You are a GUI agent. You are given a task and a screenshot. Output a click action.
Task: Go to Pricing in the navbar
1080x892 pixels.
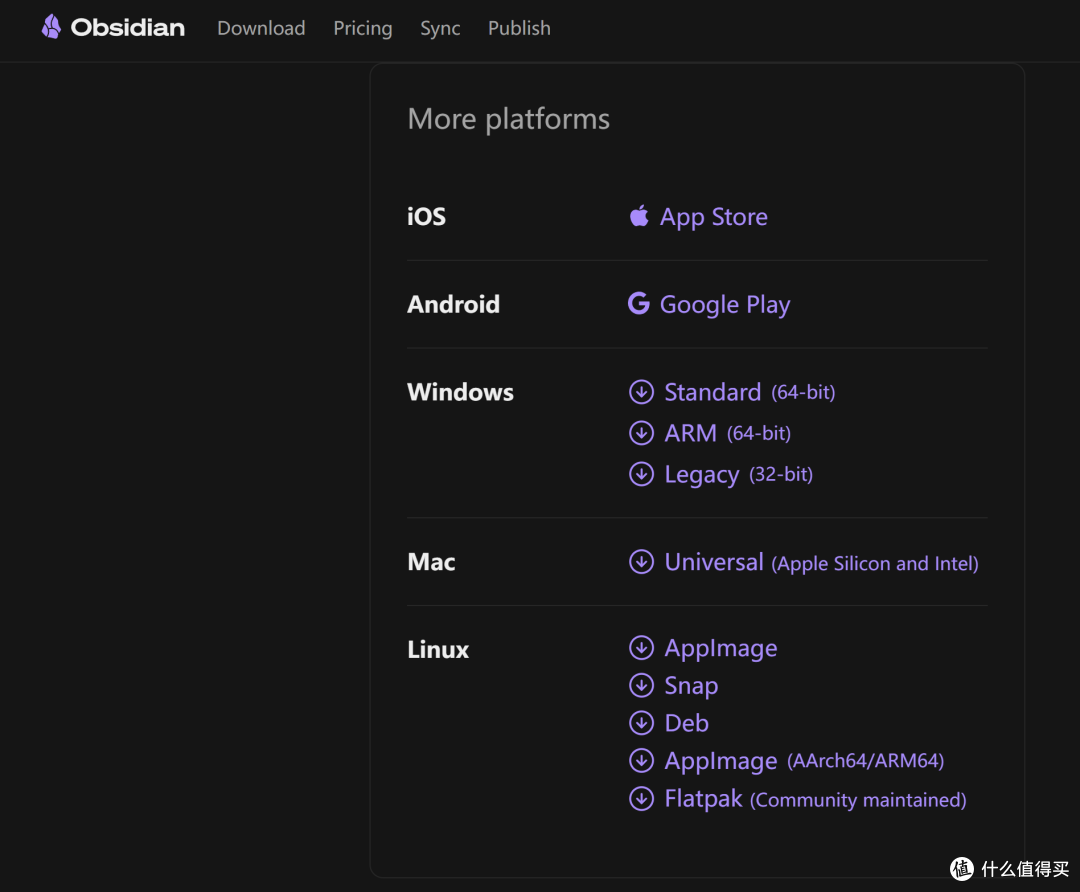363,28
